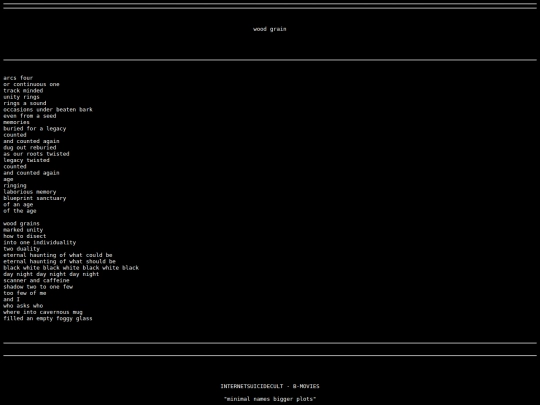The height and width of the screenshot is (405, 540).
Task: Click 'filled an empty foggy glass' line
Action: [48, 319]
